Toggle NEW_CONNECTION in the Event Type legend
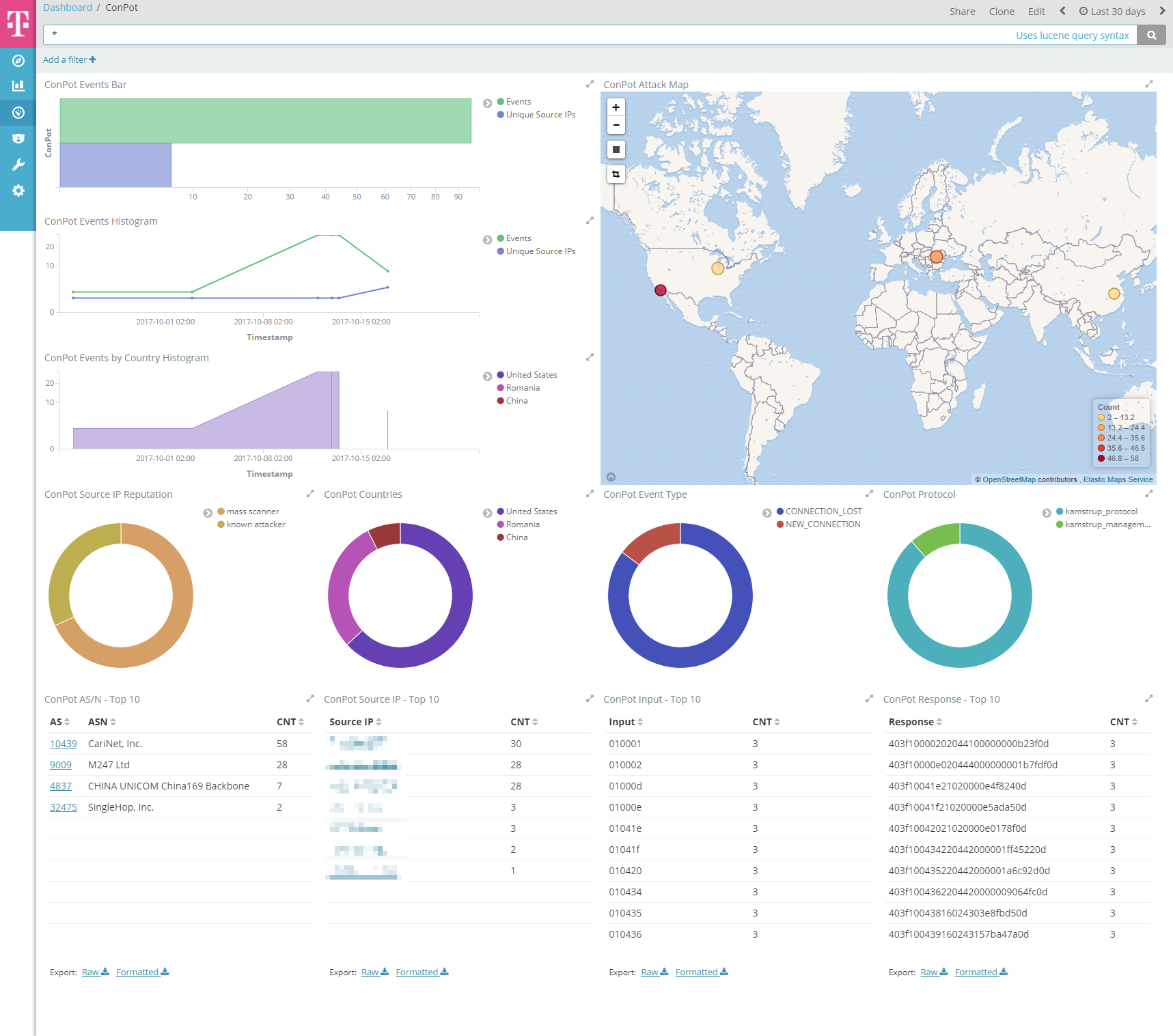This screenshot has width=1173, height=1036. (x=823, y=524)
